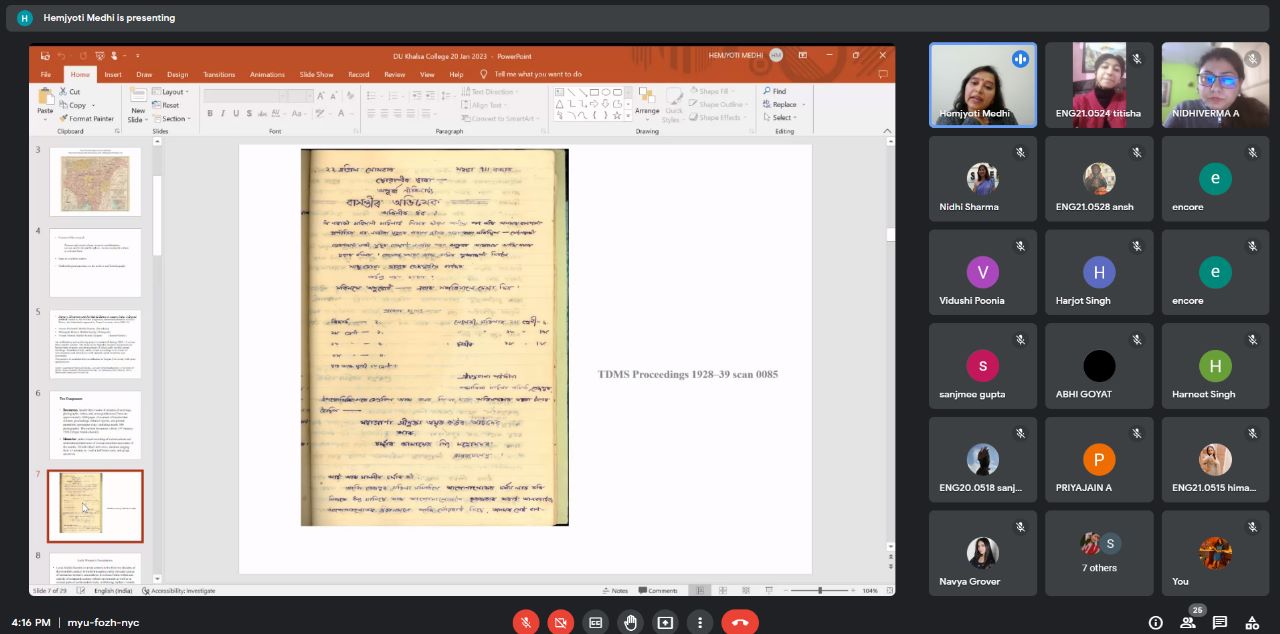Show the participants list icon
This screenshot has height=634, width=1280.
(x=1187, y=622)
